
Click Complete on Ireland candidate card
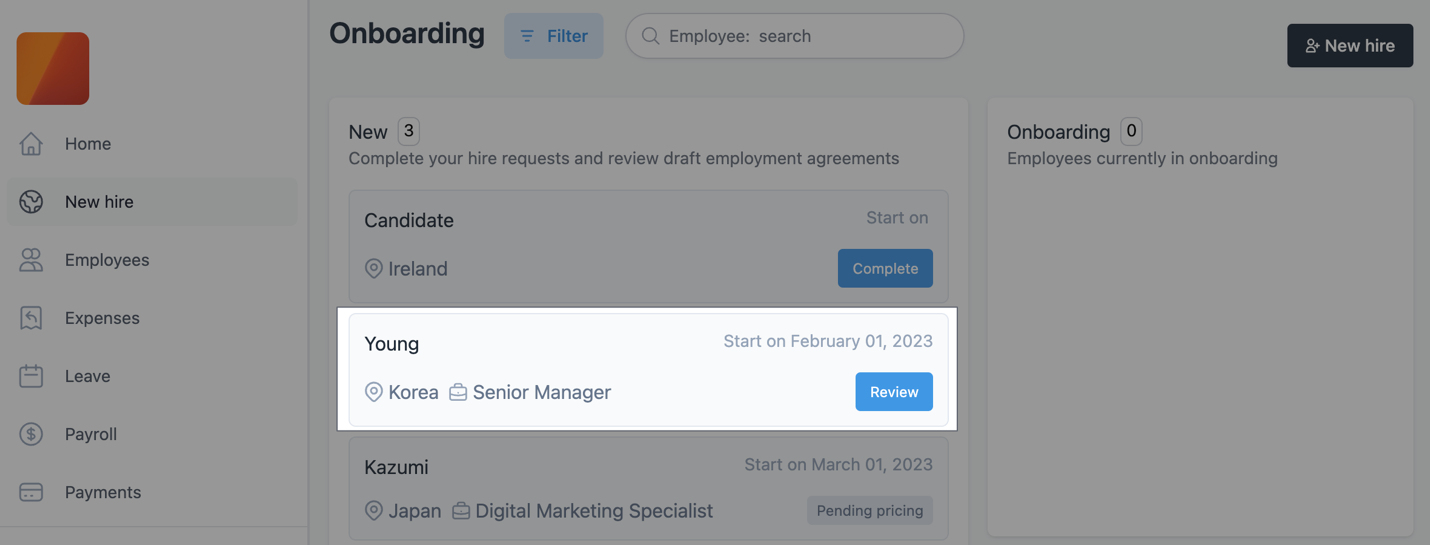[885, 268]
